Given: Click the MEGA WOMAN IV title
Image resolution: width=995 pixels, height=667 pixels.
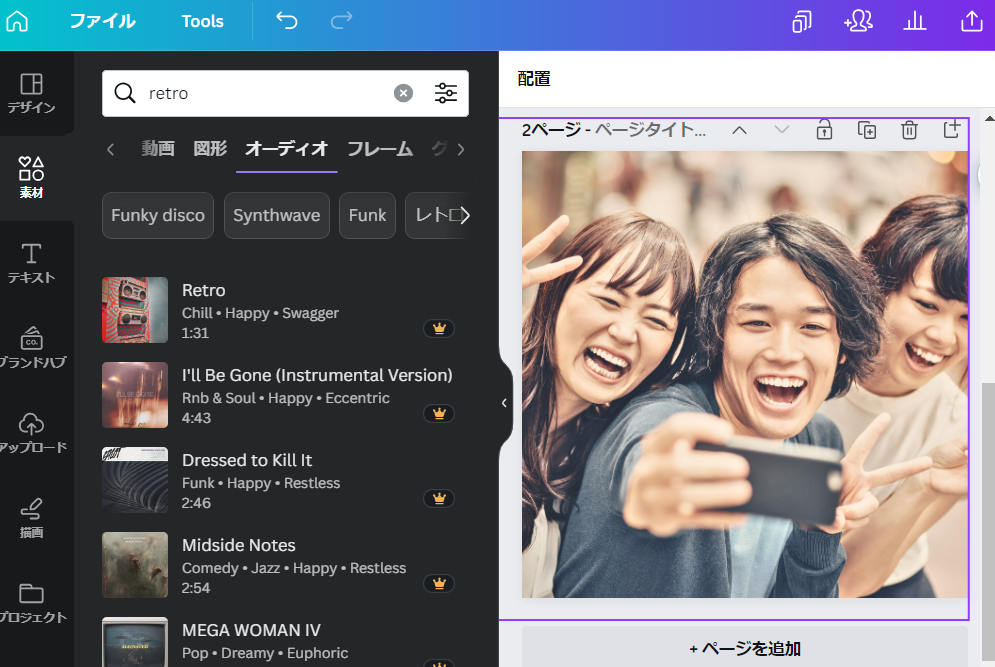Looking at the screenshot, I should pyautogui.click(x=251, y=630).
